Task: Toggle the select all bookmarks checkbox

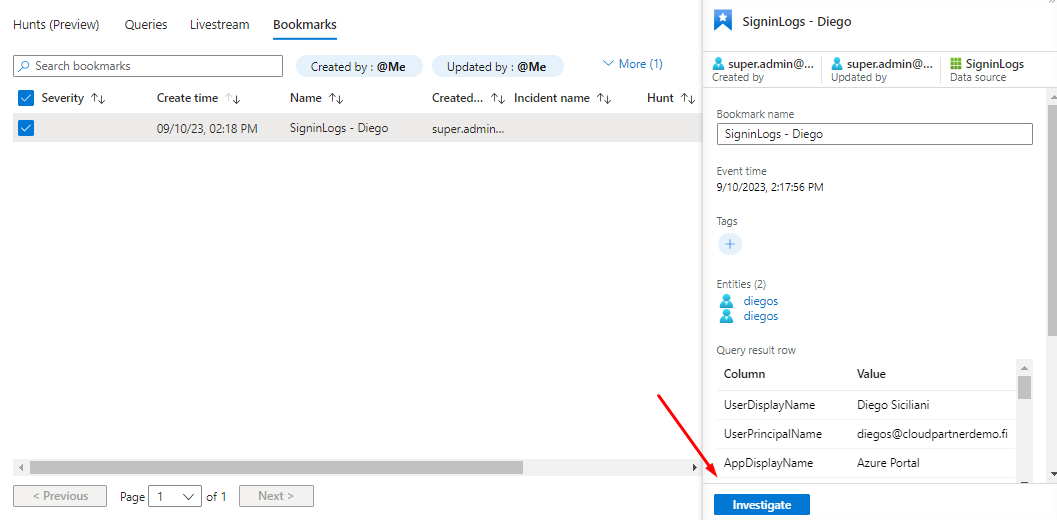Action: (x=26, y=98)
